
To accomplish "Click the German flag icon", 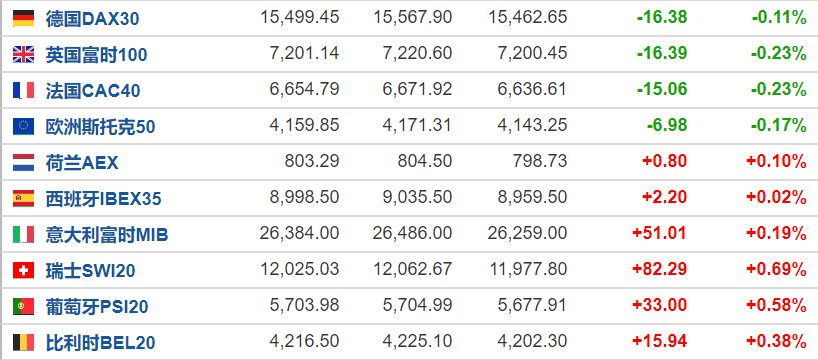I will pyautogui.click(x=23, y=18).
